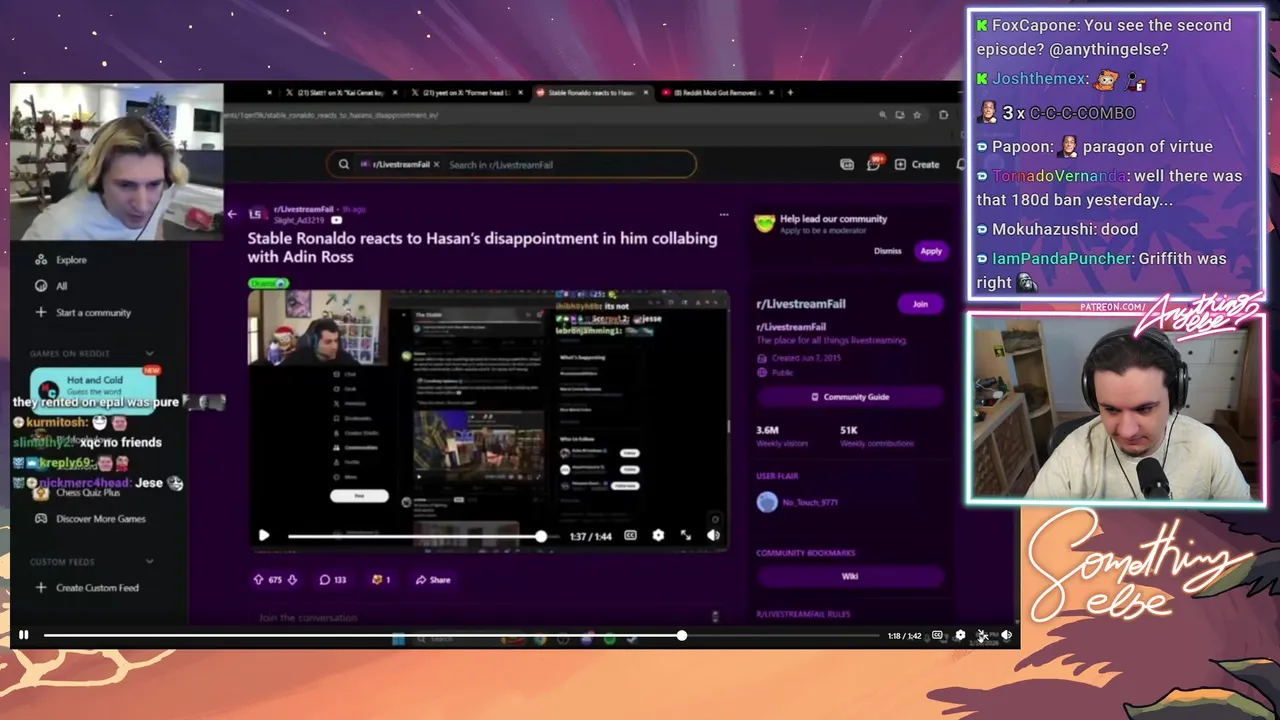This screenshot has height=720, width=1280.
Task: Open the Community Guide
Action: (x=850, y=397)
